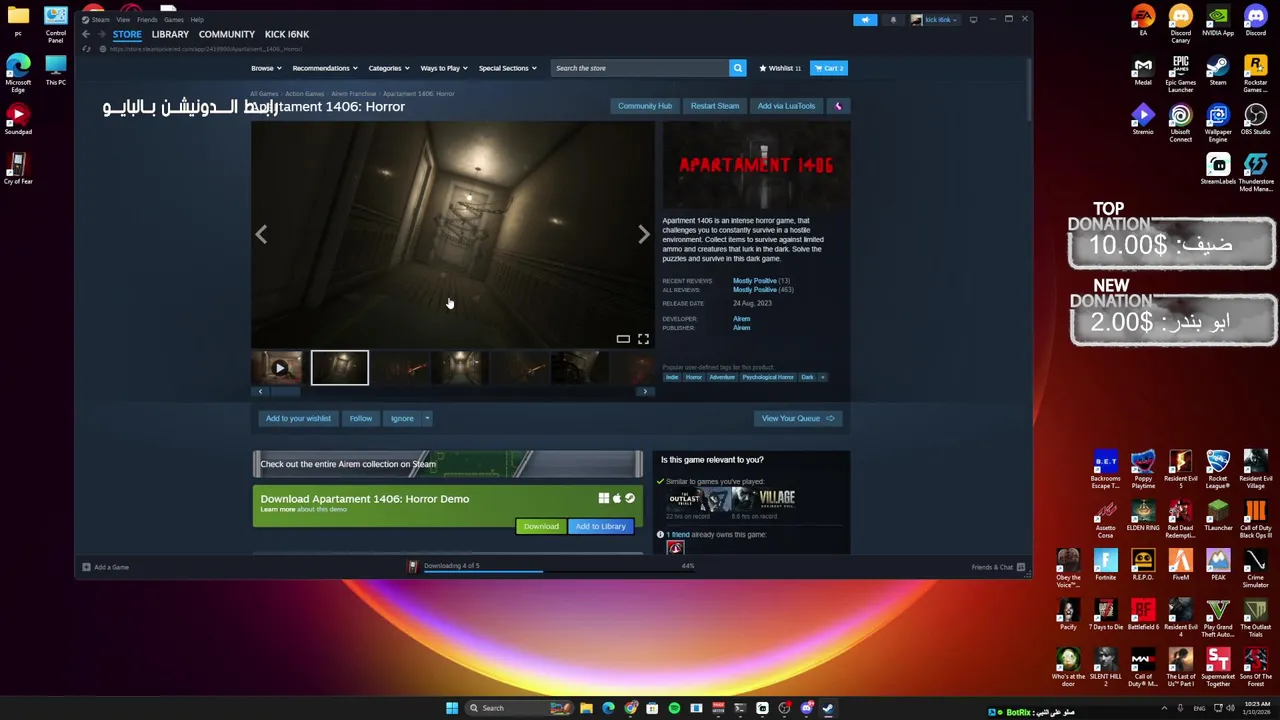Open Friends & Chat panel
Screen dimensions: 1280x720
997,567
